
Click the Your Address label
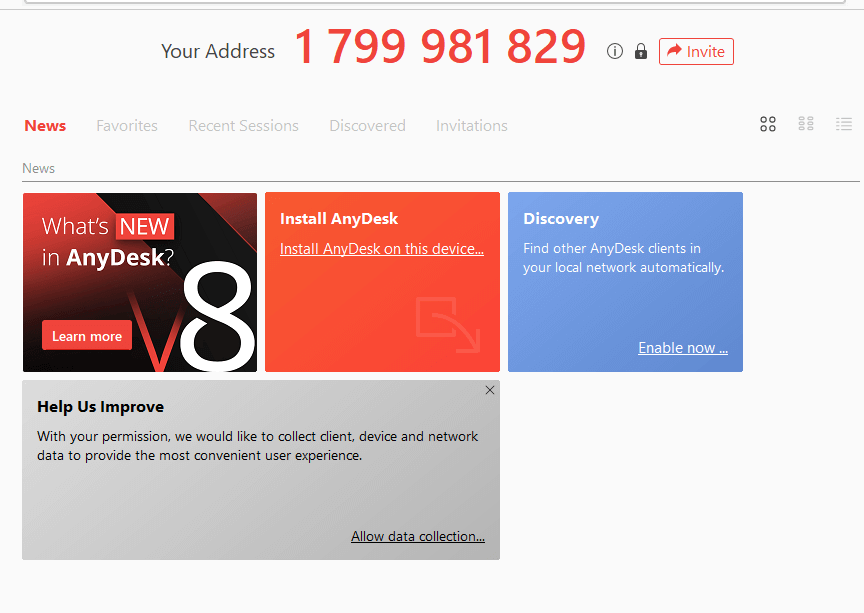click(x=218, y=51)
